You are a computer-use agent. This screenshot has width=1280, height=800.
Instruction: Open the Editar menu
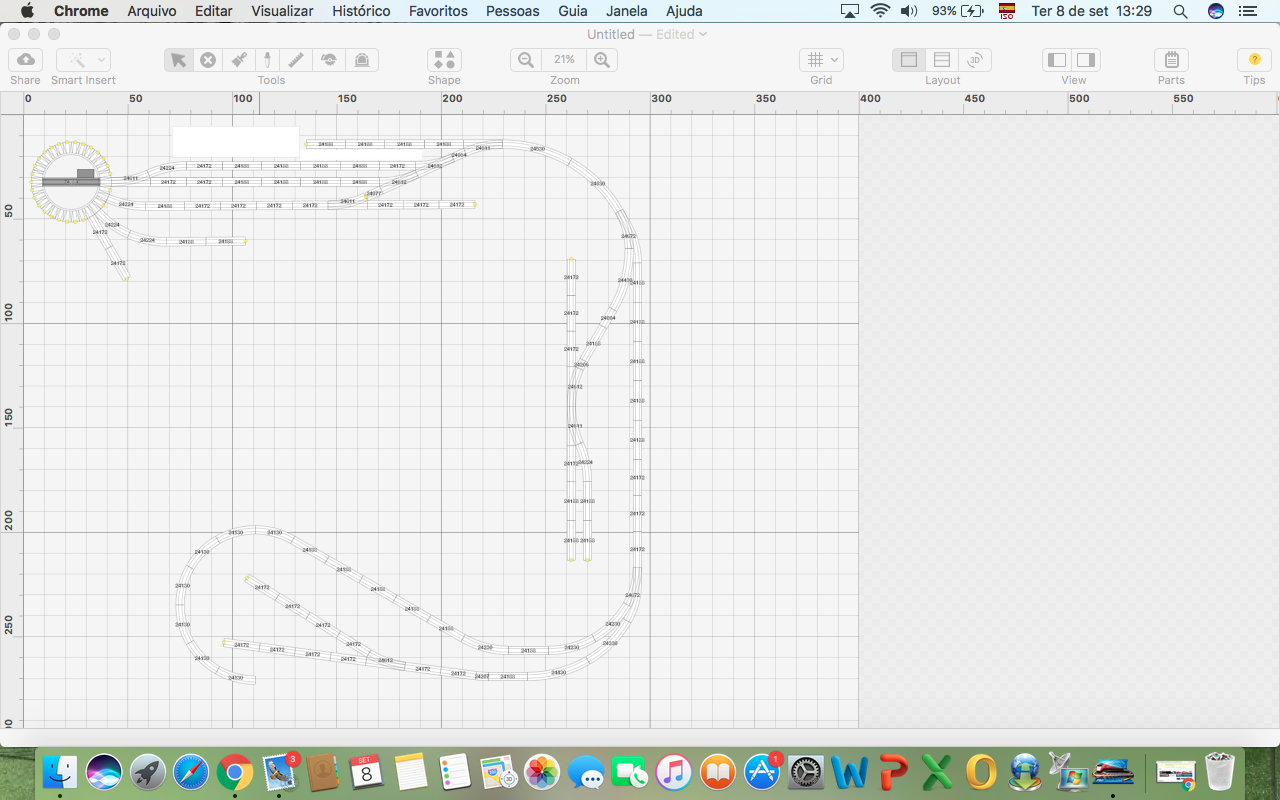214,11
